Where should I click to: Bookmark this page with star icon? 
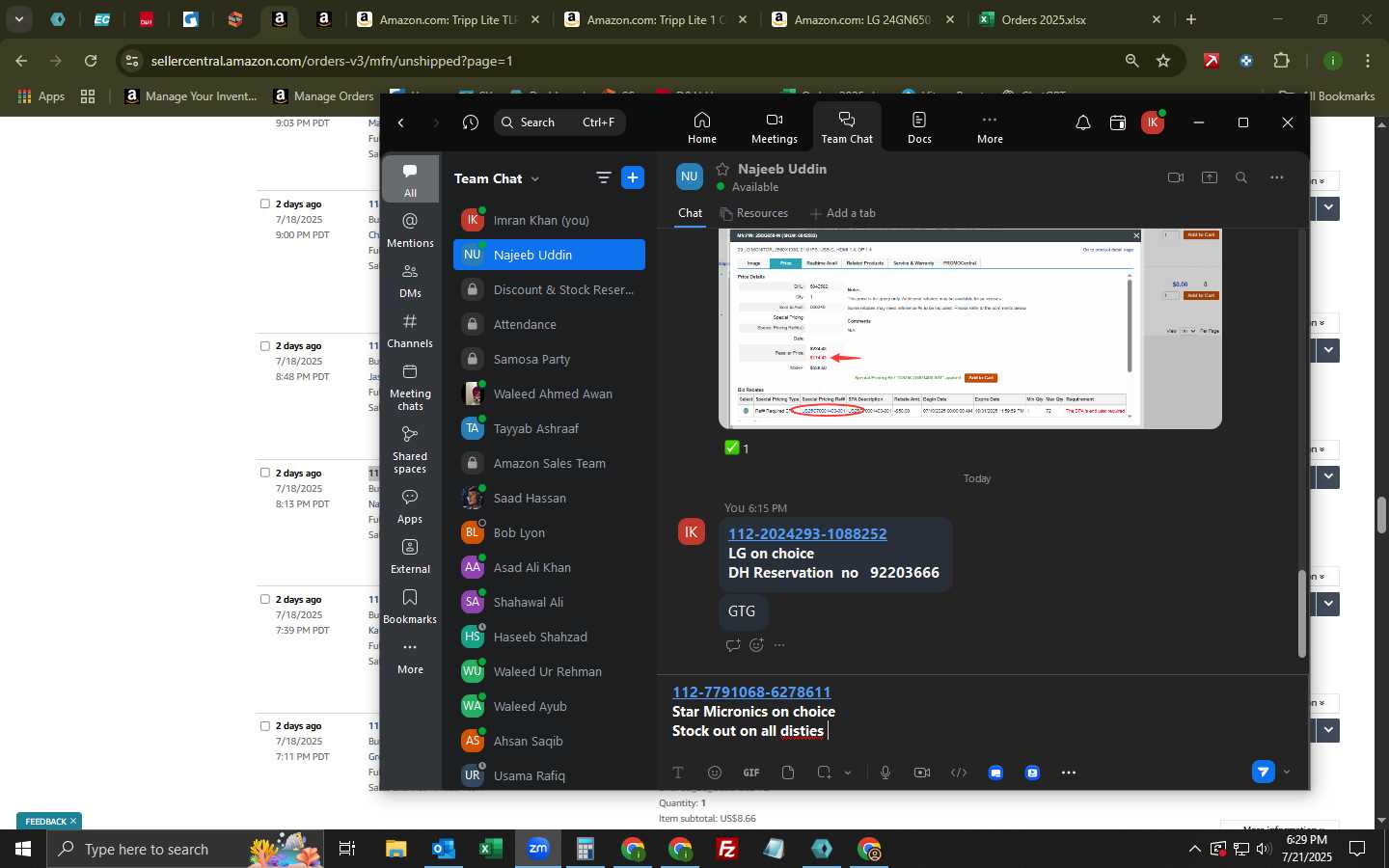1163,61
